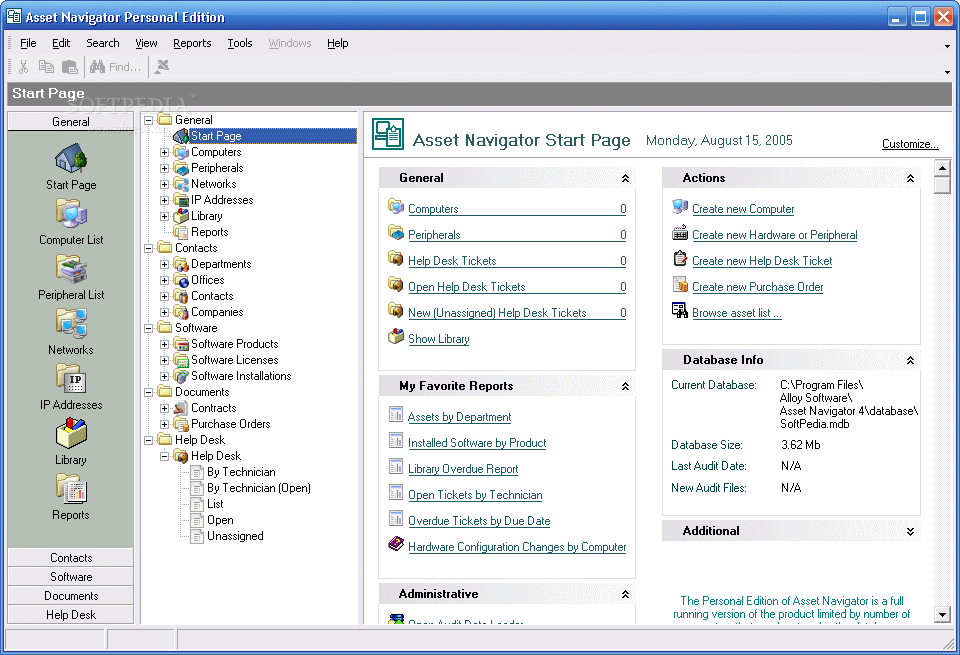This screenshot has height=655, width=960.
Task: Click the Show Library box icon
Action: (x=396, y=337)
